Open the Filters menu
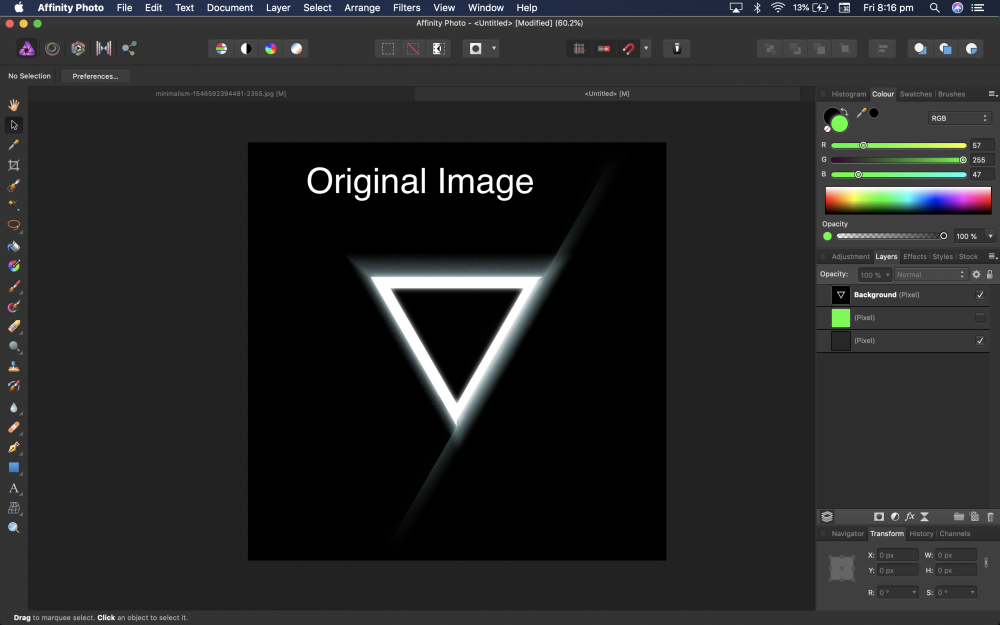 pyautogui.click(x=406, y=7)
